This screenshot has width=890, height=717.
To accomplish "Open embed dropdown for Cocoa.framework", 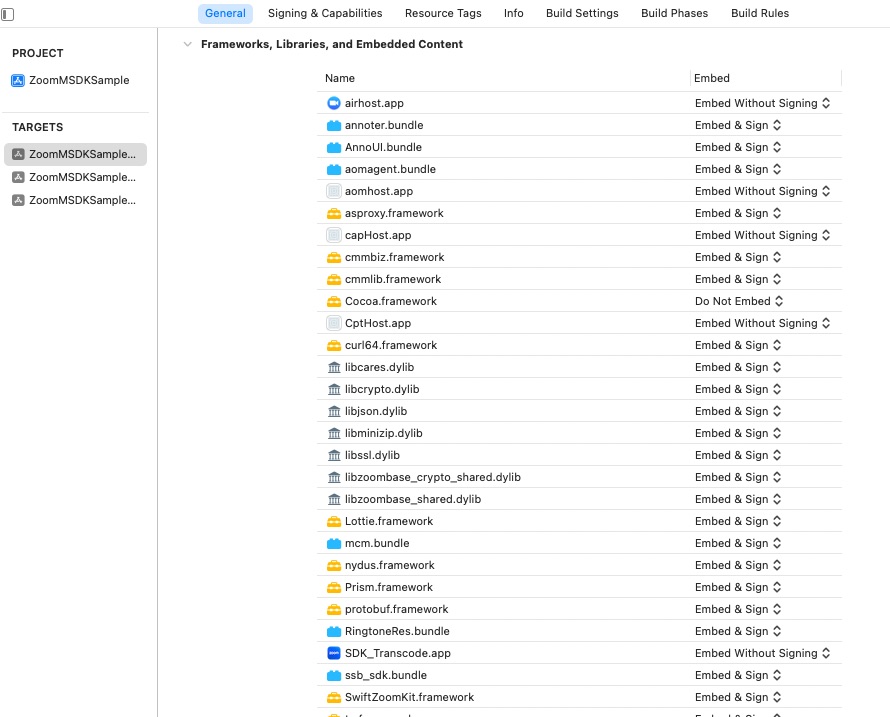I will point(739,301).
